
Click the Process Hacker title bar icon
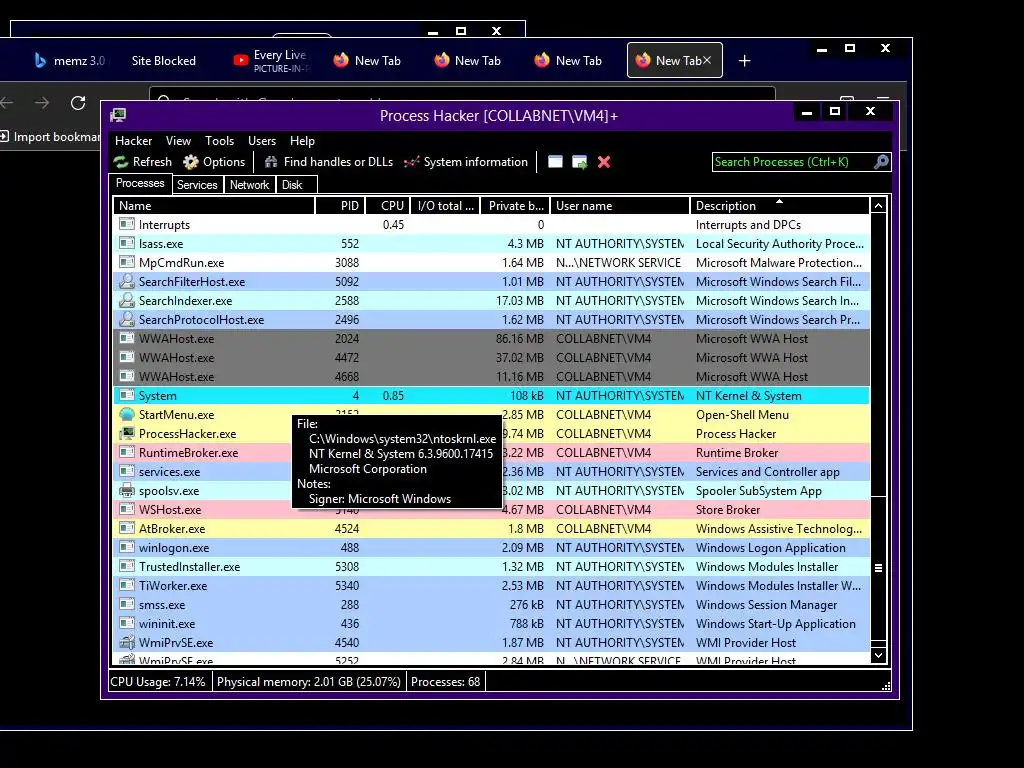[118, 116]
